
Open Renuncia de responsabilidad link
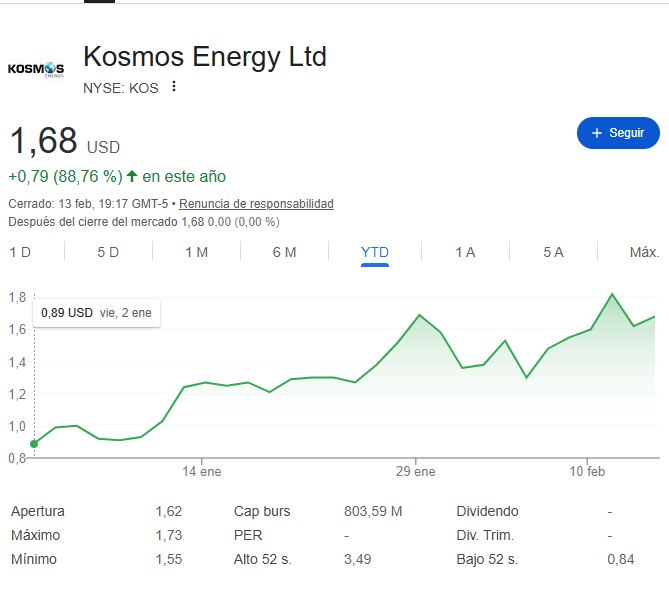pos(256,204)
